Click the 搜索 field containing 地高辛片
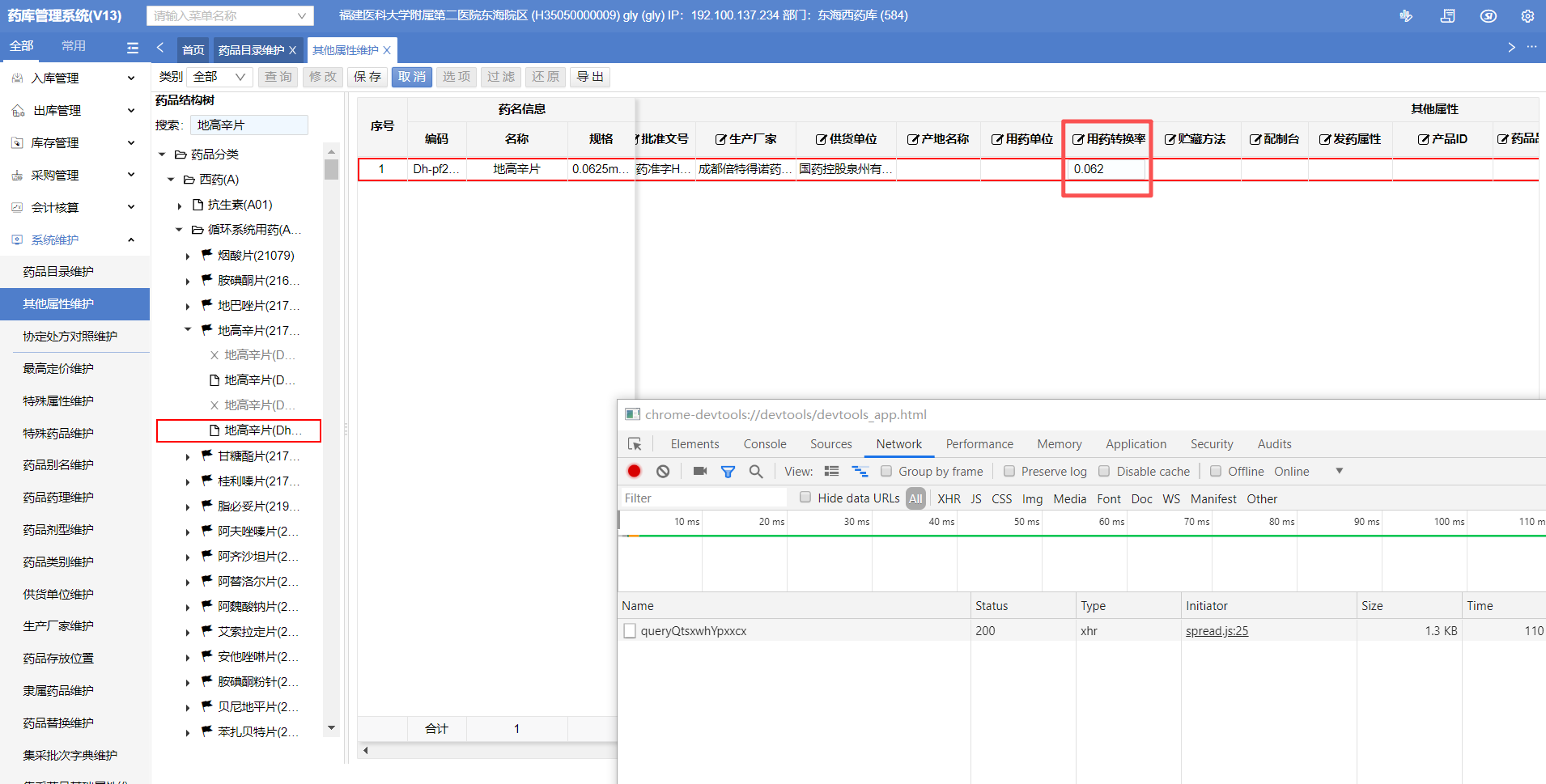The height and width of the screenshot is (784, 1546). [249, 125]
